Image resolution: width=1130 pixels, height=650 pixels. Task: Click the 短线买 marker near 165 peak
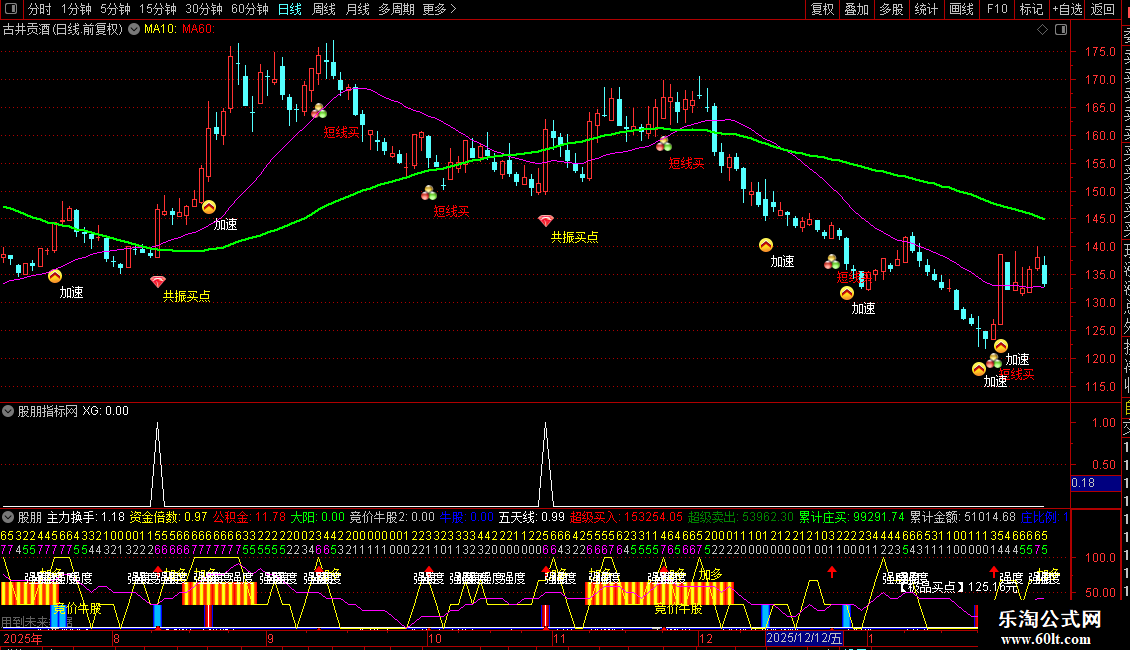319,111
